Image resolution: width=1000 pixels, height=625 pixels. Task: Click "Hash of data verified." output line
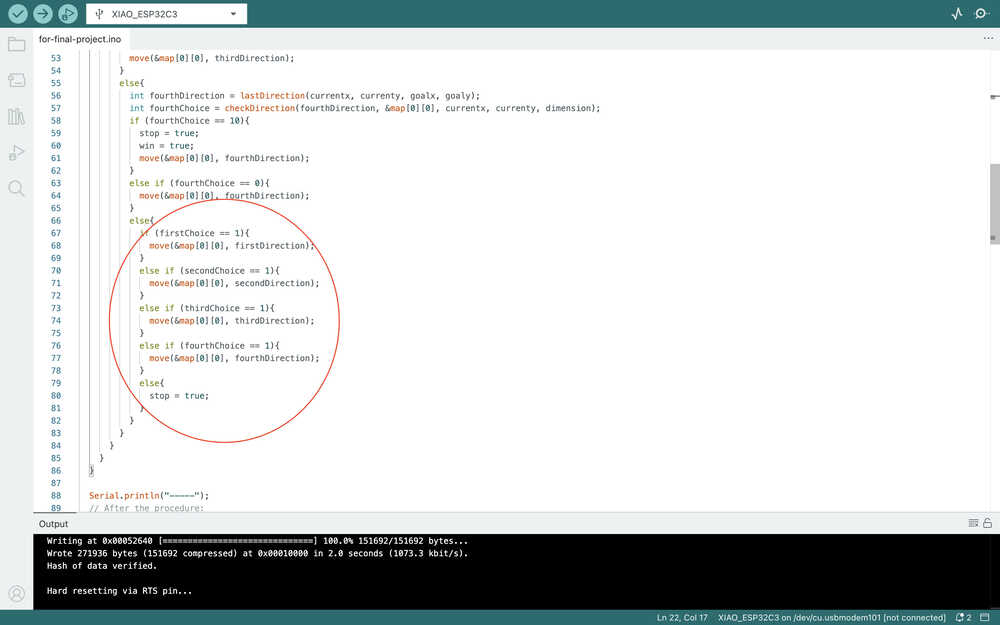101,566
